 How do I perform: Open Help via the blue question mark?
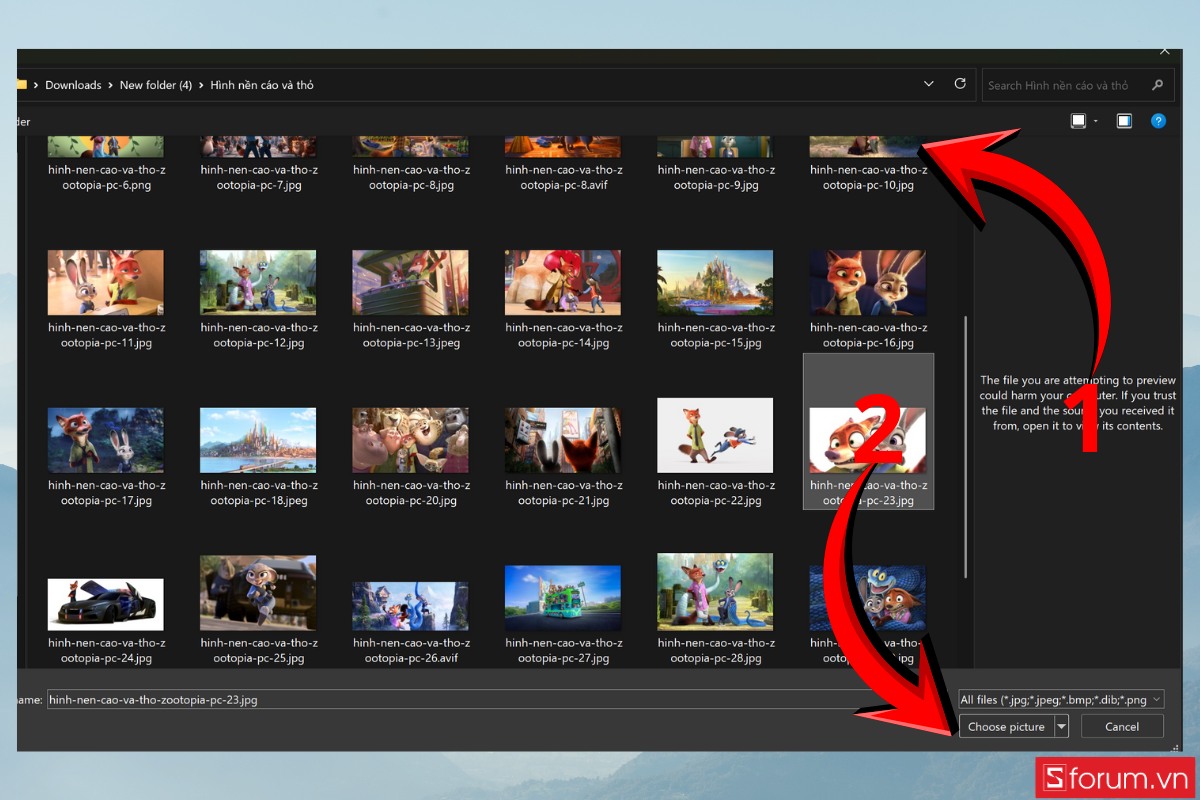[x=1158, y=121]
